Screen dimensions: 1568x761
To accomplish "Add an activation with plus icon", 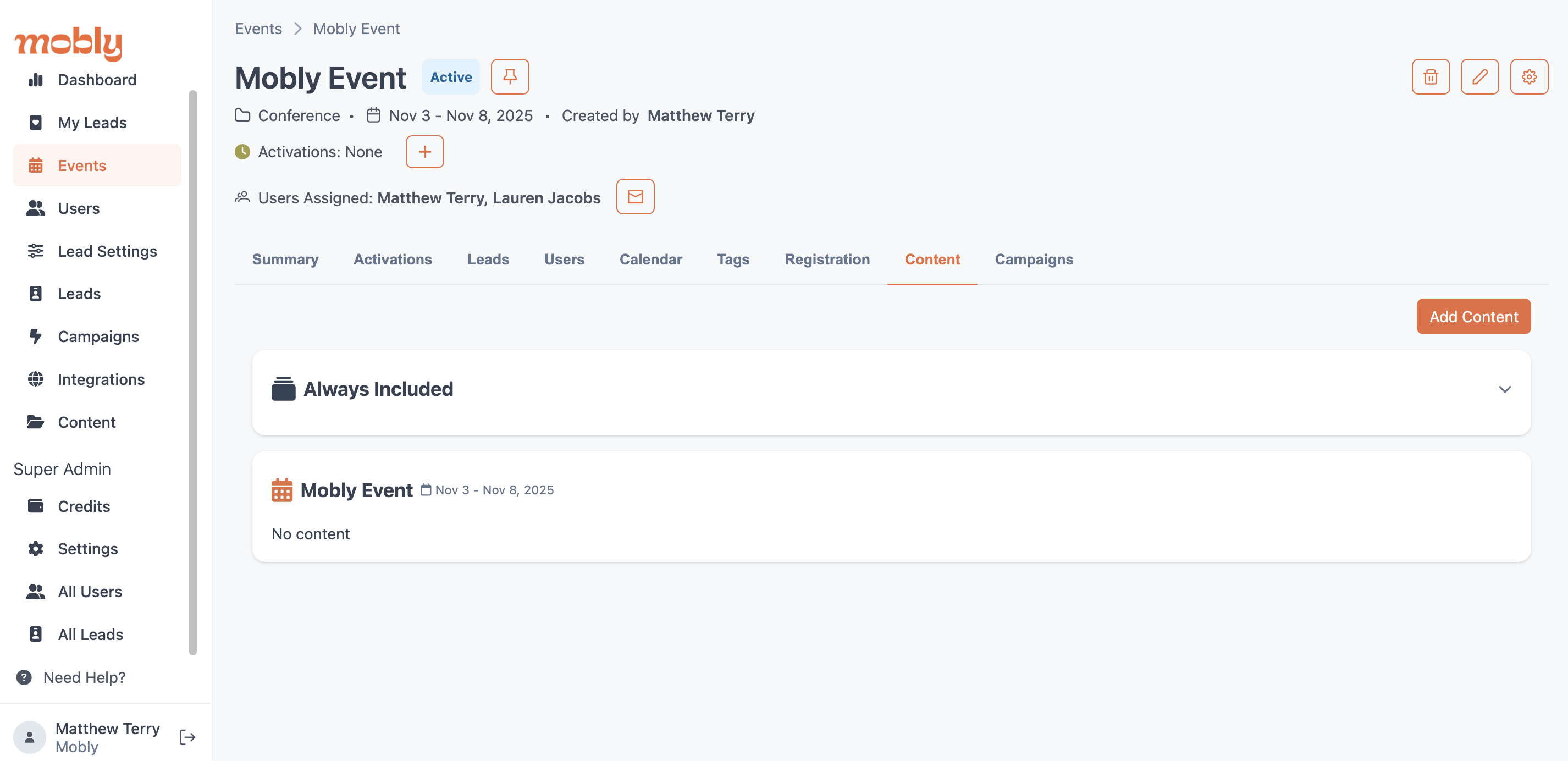I will pos(424,152).
